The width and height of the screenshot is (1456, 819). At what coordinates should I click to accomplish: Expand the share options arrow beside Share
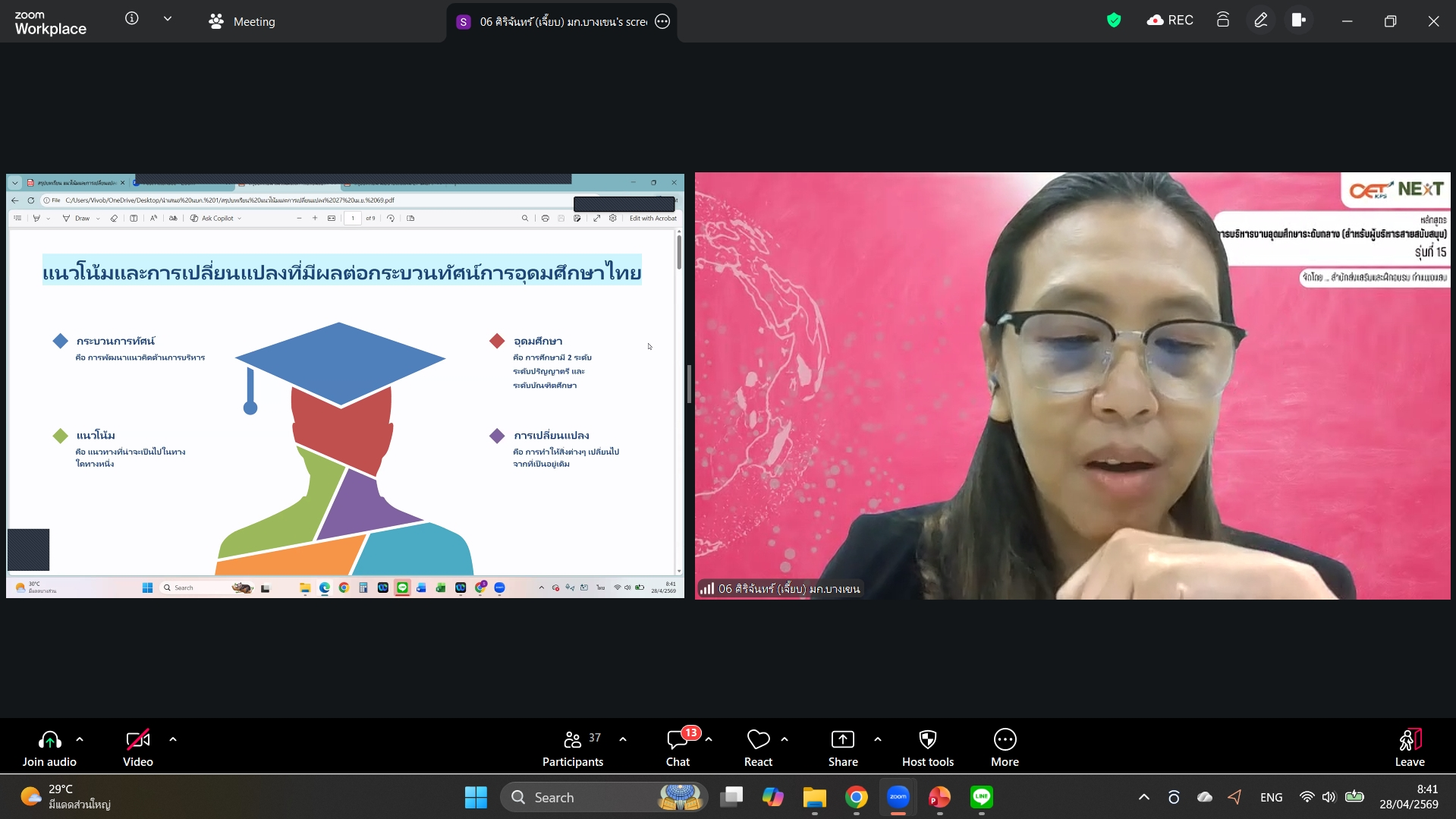coord(878,739)
